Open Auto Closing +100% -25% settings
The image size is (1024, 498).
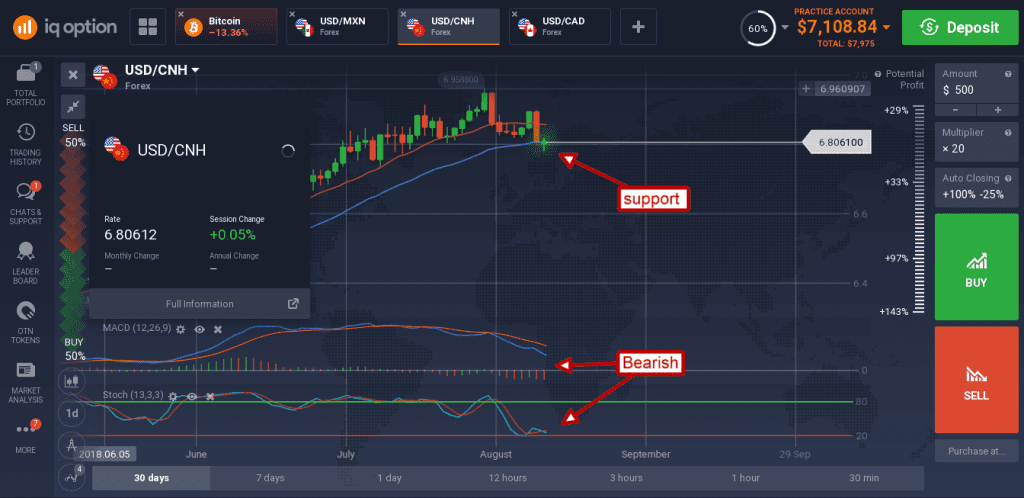pyautogui.click(x=976, y=187)
